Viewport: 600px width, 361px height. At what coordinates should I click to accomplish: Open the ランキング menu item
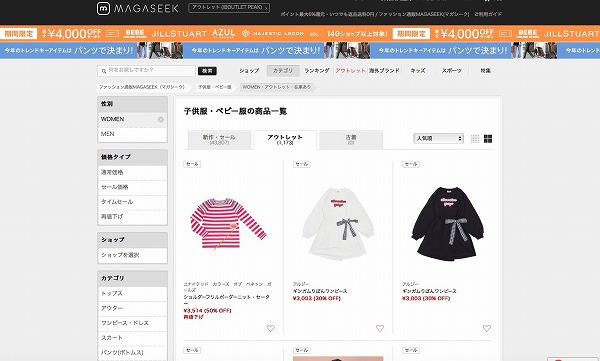coord(317,70)
